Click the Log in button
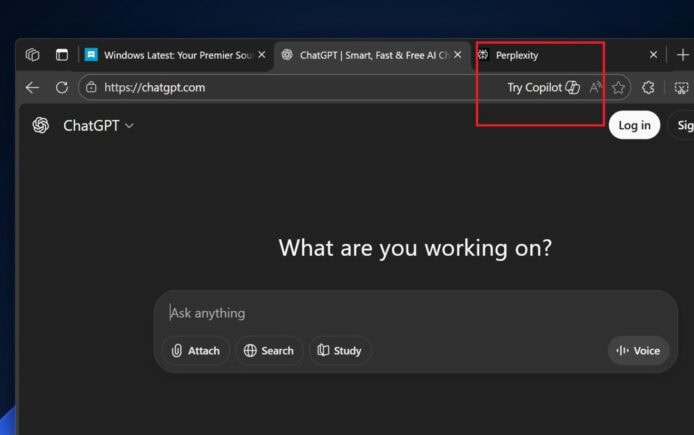694x435 pixels. (x=634, y=125)
